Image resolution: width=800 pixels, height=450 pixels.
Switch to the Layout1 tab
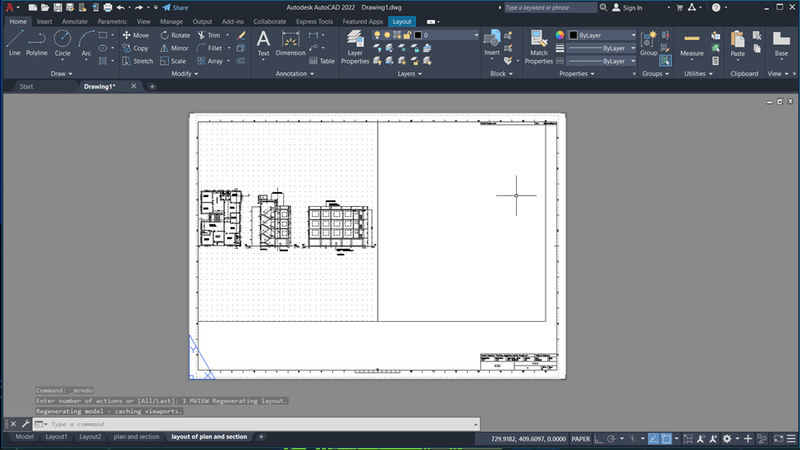[x=56, y=437]
